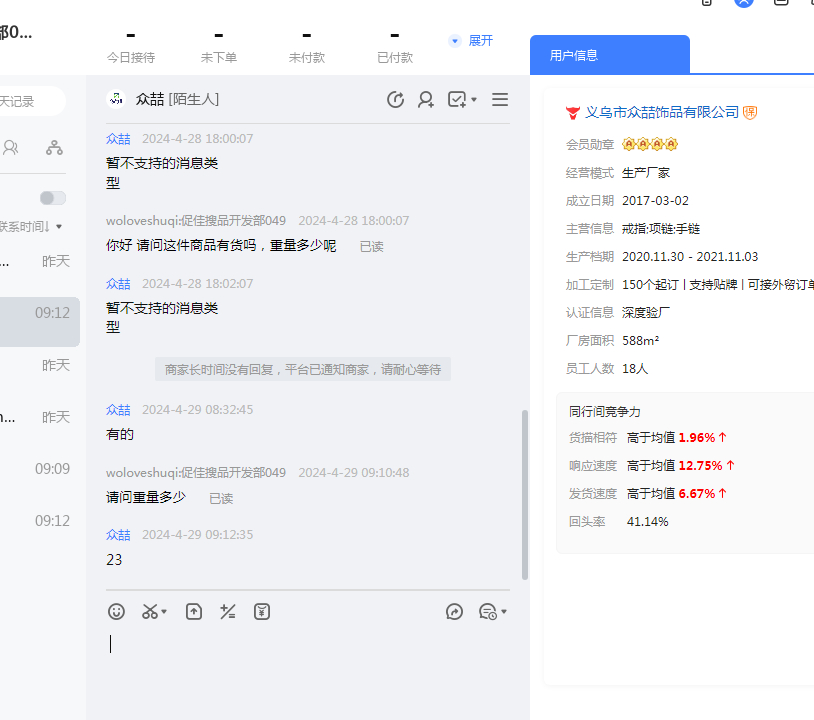Open the emoji picker in chat toolbar
814x720 pixels.
pos(117,611)
